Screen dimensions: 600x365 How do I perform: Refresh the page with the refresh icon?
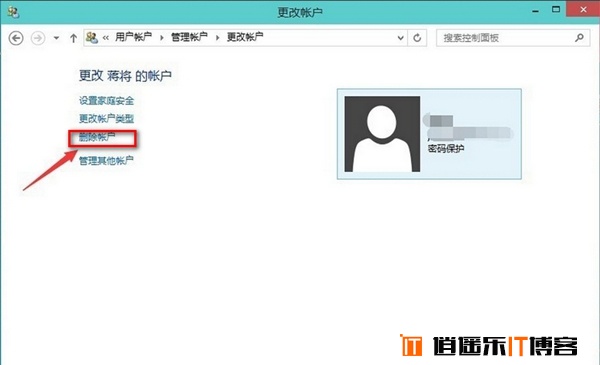tap(417, 37)
